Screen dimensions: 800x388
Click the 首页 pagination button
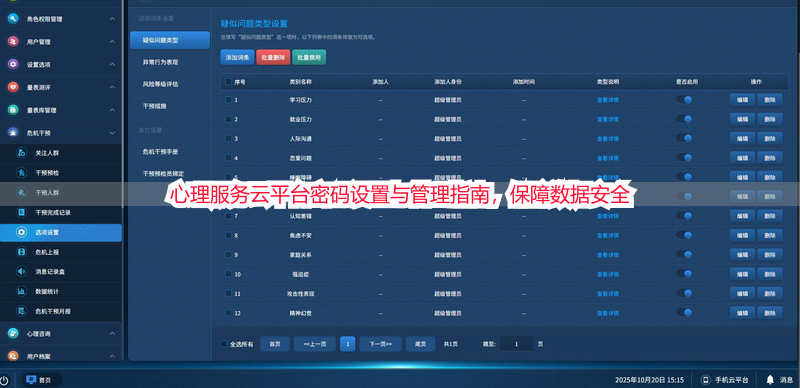[275, 344]
